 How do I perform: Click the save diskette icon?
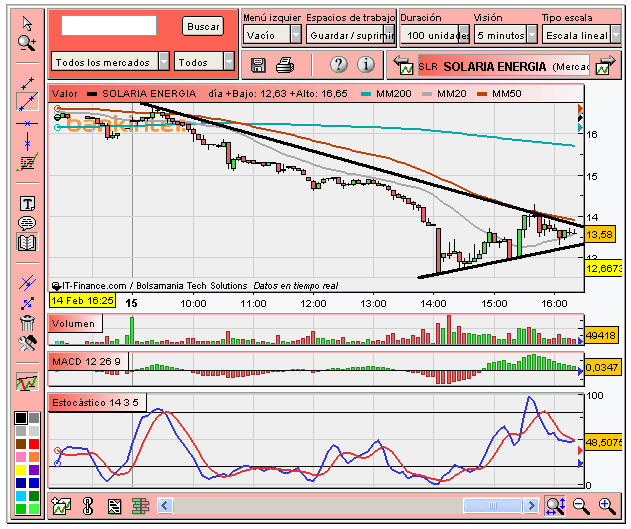tap(258, 65)
